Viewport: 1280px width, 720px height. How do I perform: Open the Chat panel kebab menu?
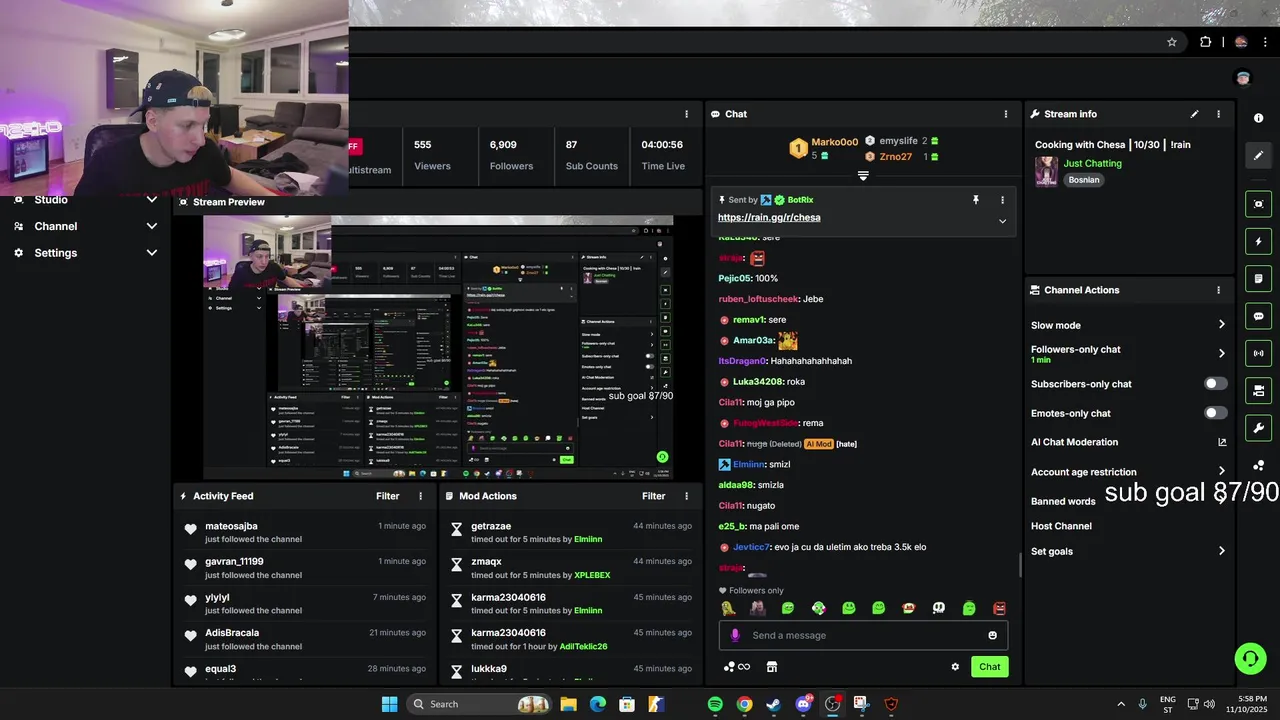1005,114
